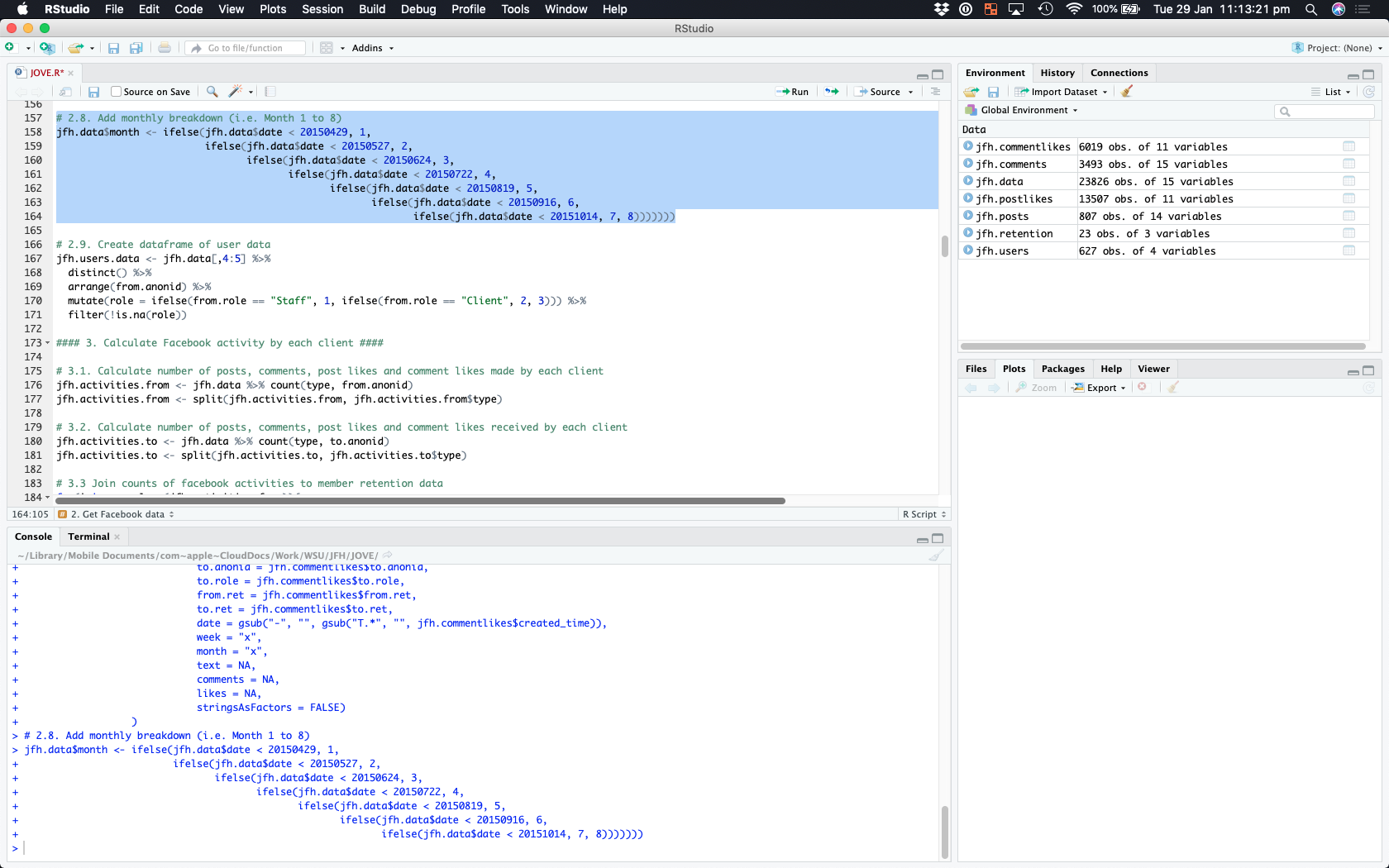
Task: Open the code tools magic wand icon
Action: click(x=236, y=92)
